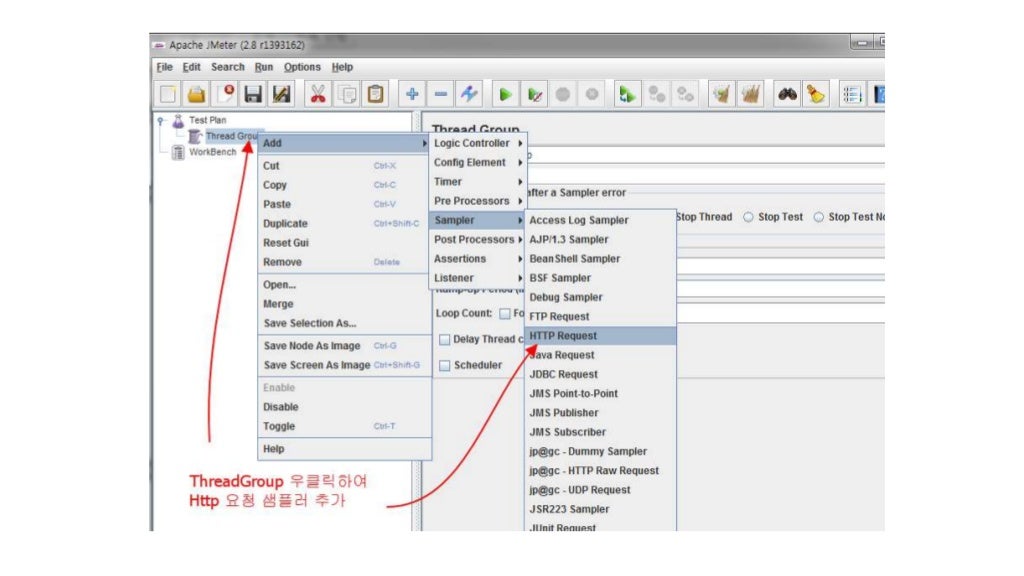Click the Close test plan toolbar icon
Screen dimensions: 1024x576
click(x=225, y=95)
